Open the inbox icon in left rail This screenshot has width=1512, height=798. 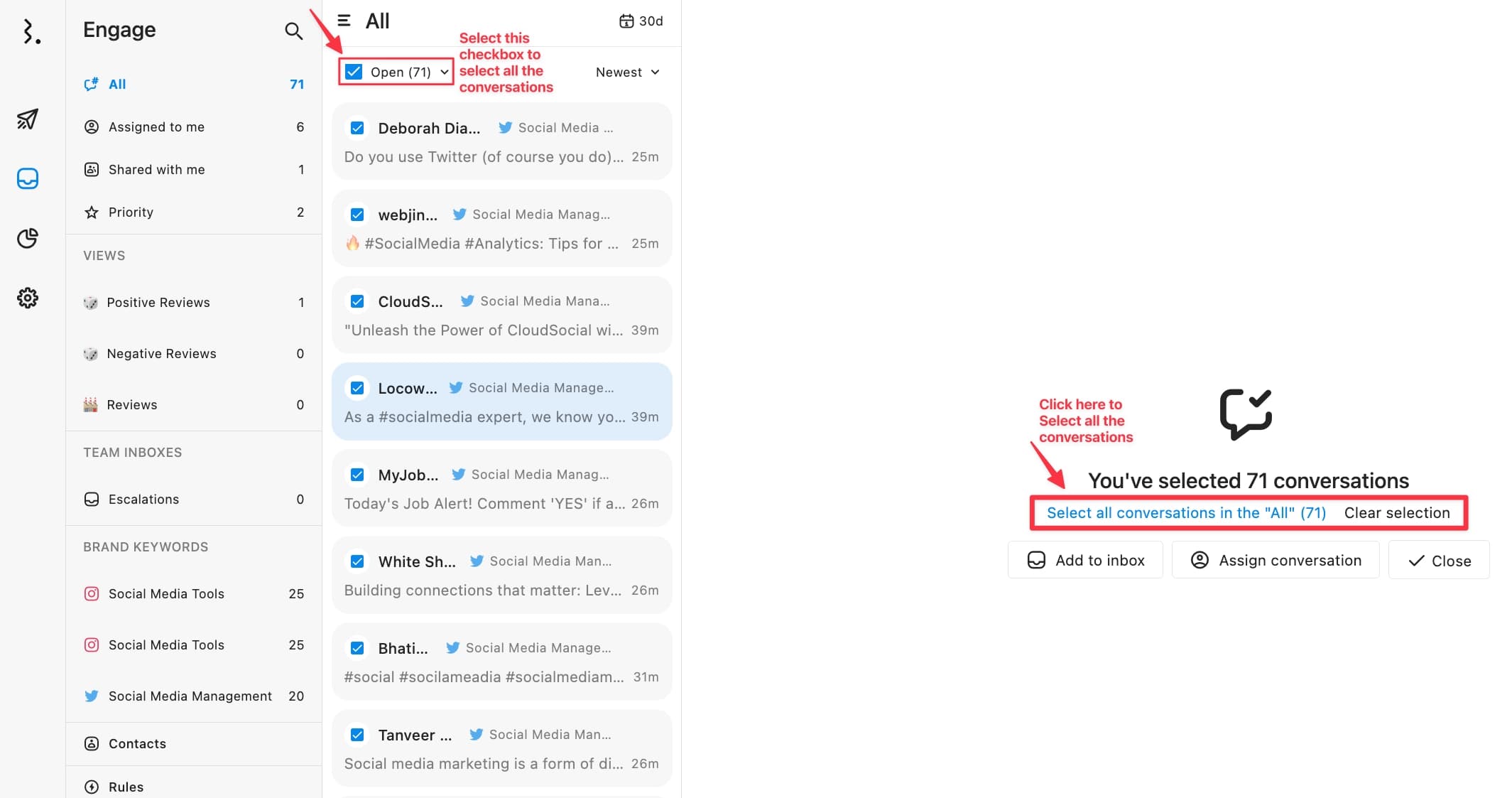[28, 178]
